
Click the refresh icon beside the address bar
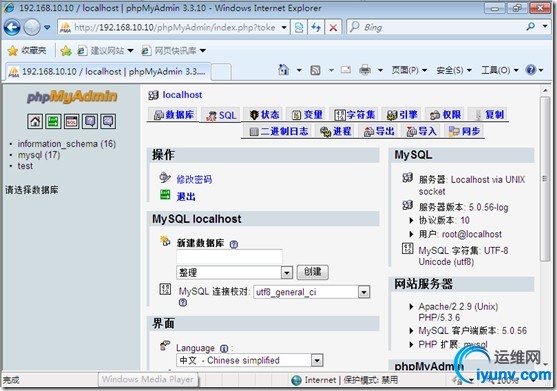[316, 27]
